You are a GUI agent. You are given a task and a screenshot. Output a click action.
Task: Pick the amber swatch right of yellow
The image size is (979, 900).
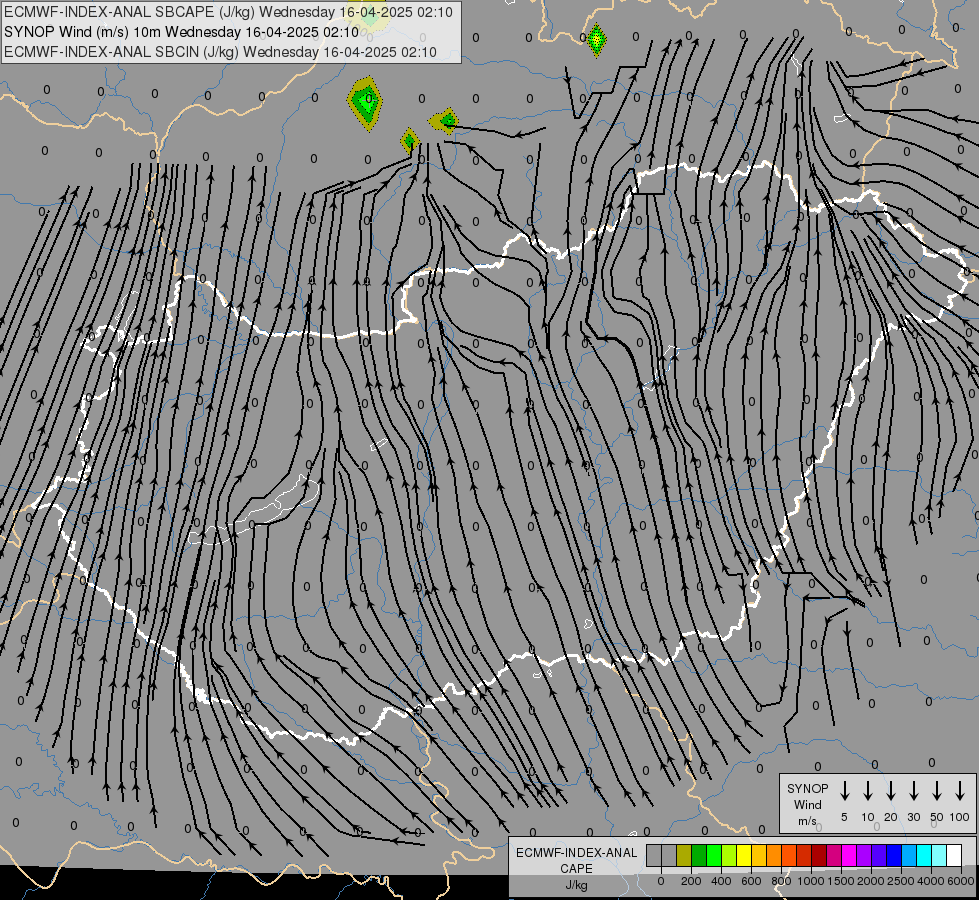(x=759, y=855)
